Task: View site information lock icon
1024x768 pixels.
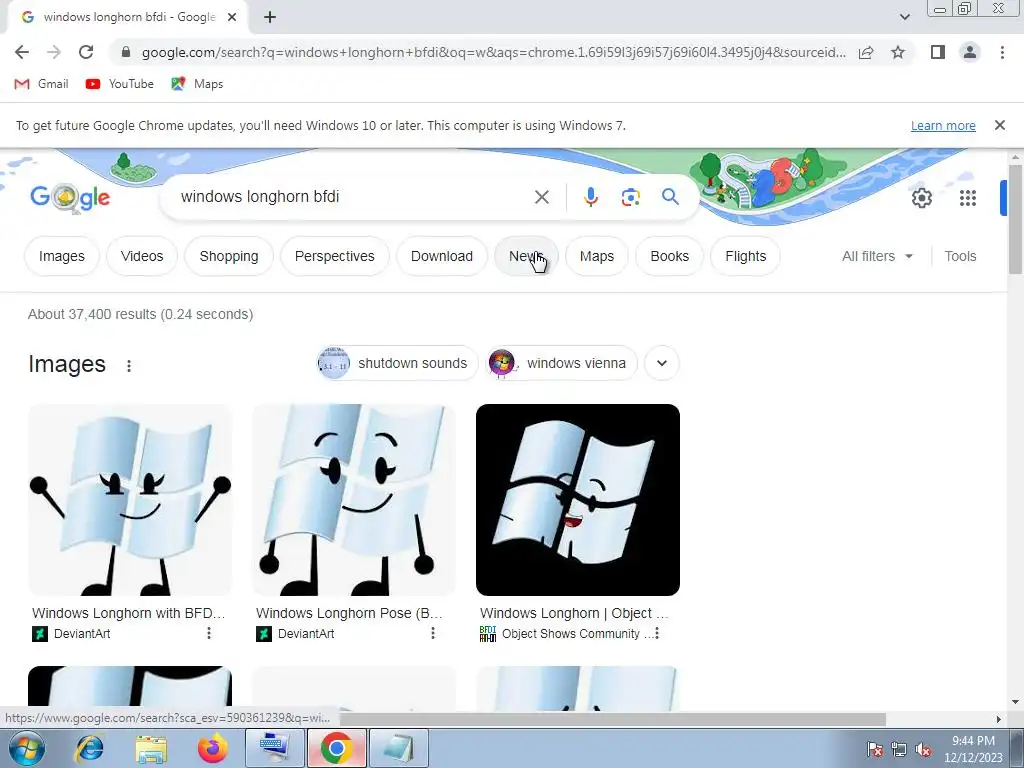Action: coord(126,52)
